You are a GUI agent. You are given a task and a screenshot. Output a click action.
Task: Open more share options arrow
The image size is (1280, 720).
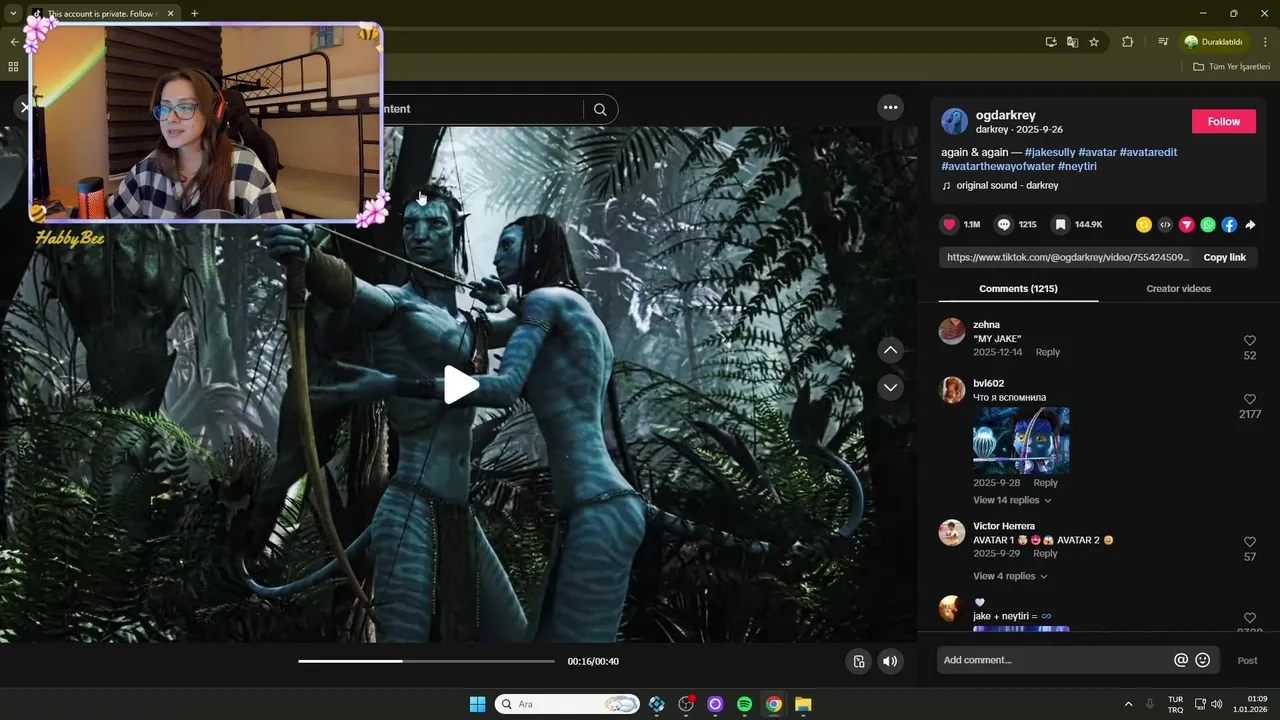1250,225
